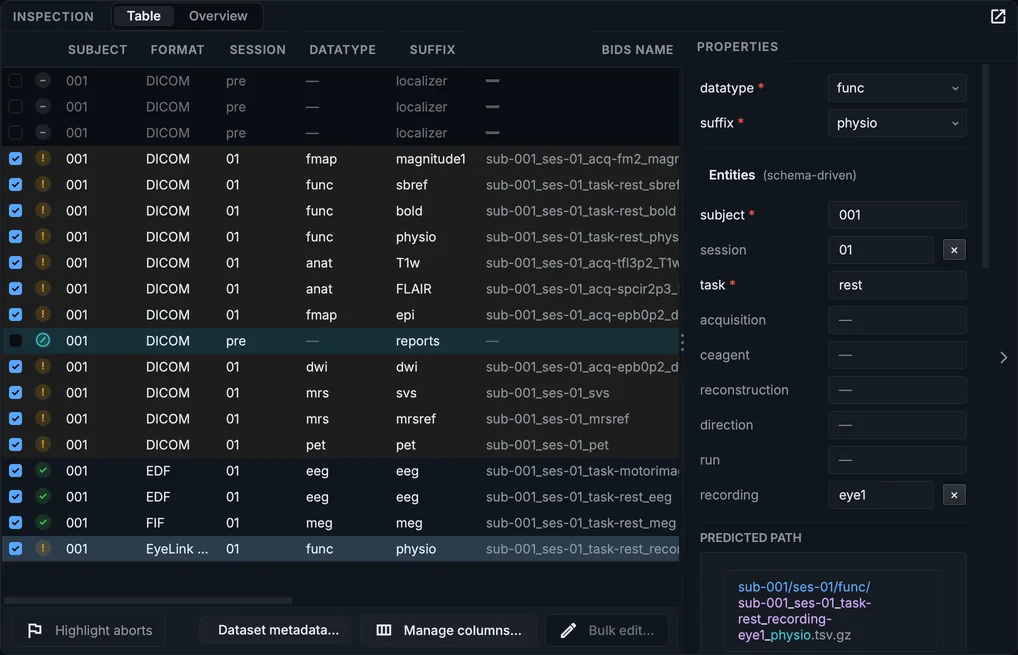Sort by the SUBJECT column header
Screen dimensions: 1018x655
[97, 50]
